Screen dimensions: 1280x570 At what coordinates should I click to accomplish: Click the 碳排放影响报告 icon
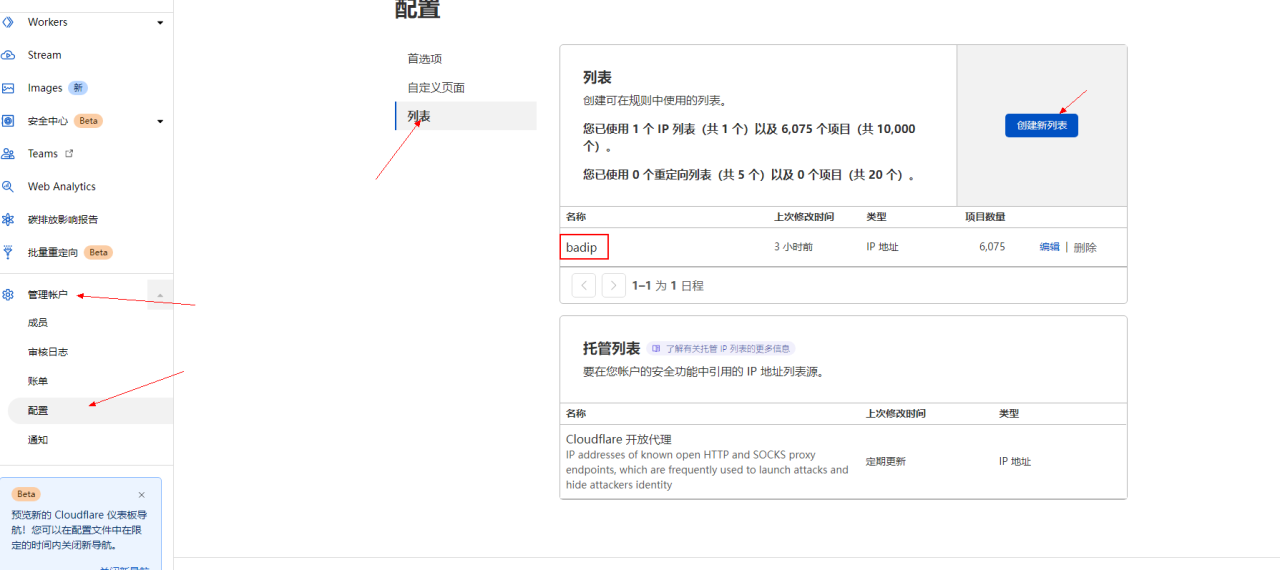(x=8, y=220)
